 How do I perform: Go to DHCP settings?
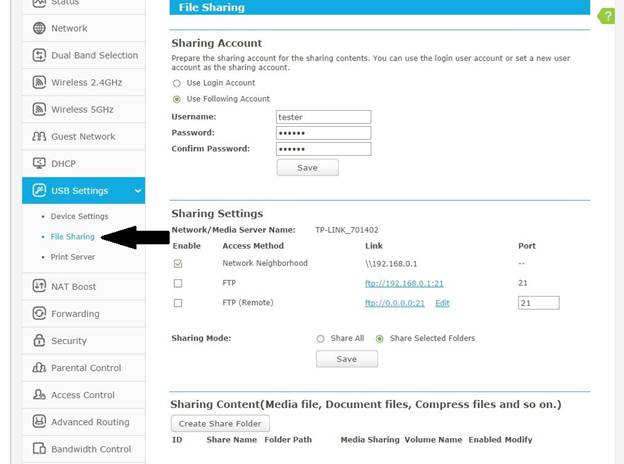tap(84, 164)
